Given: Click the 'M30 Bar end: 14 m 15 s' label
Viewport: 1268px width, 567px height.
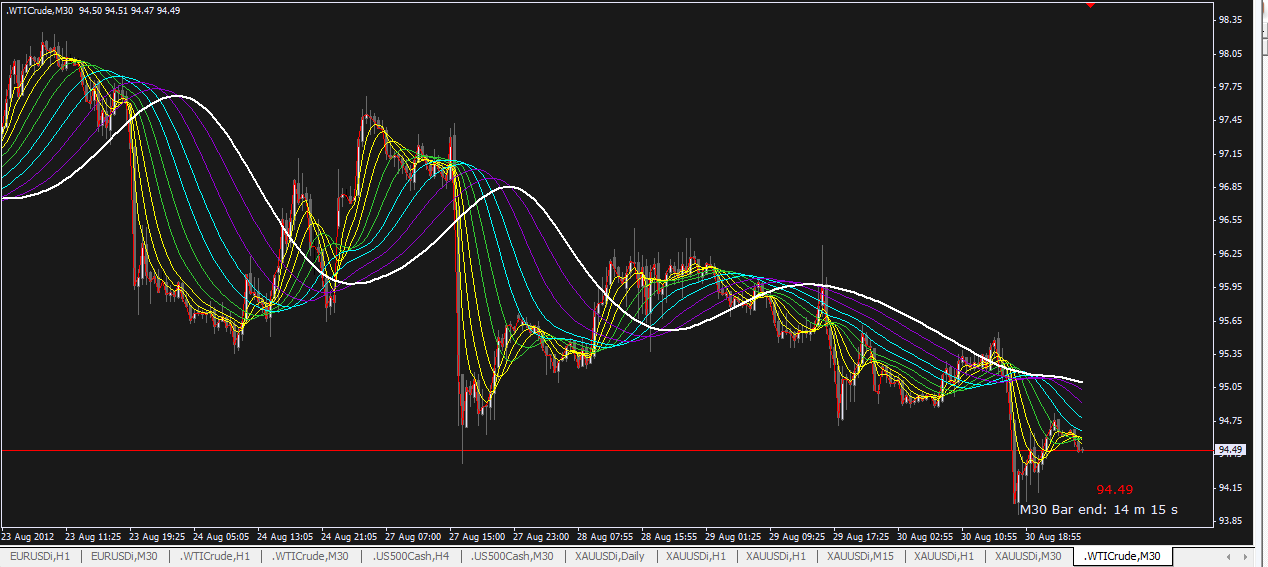Looking at the screenshot, I should click(x=1098, y=509).
